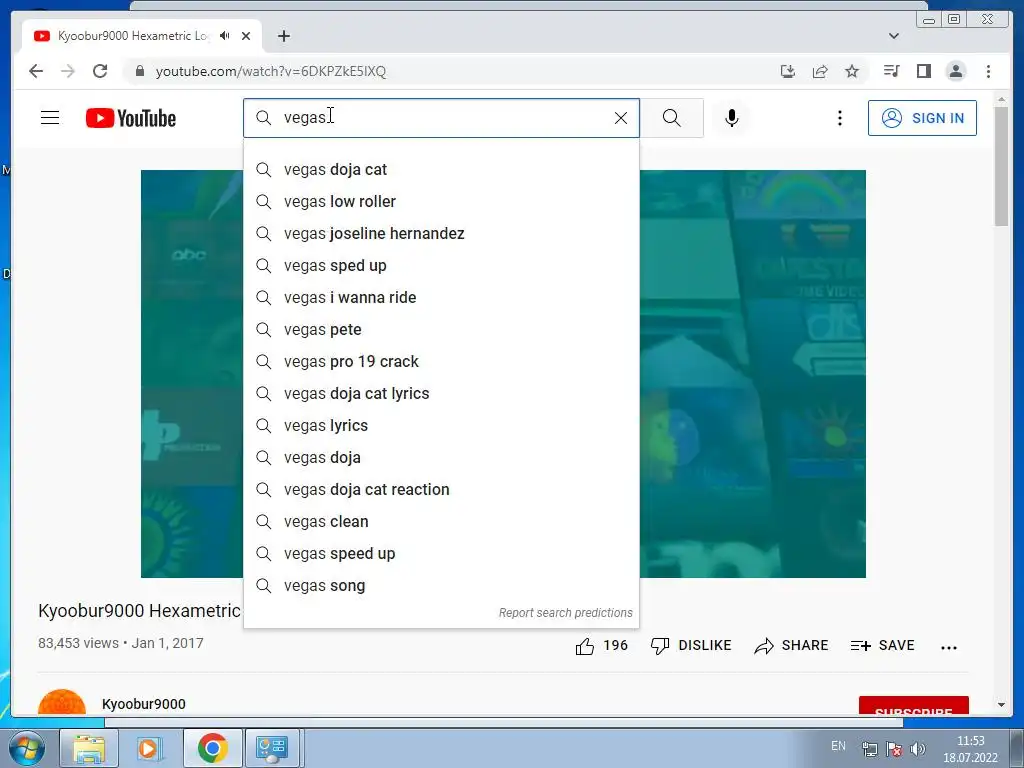Viewport: 1024px width, 768px height.
Task: Click the SHARE button
Action: (x=791, y=646)
